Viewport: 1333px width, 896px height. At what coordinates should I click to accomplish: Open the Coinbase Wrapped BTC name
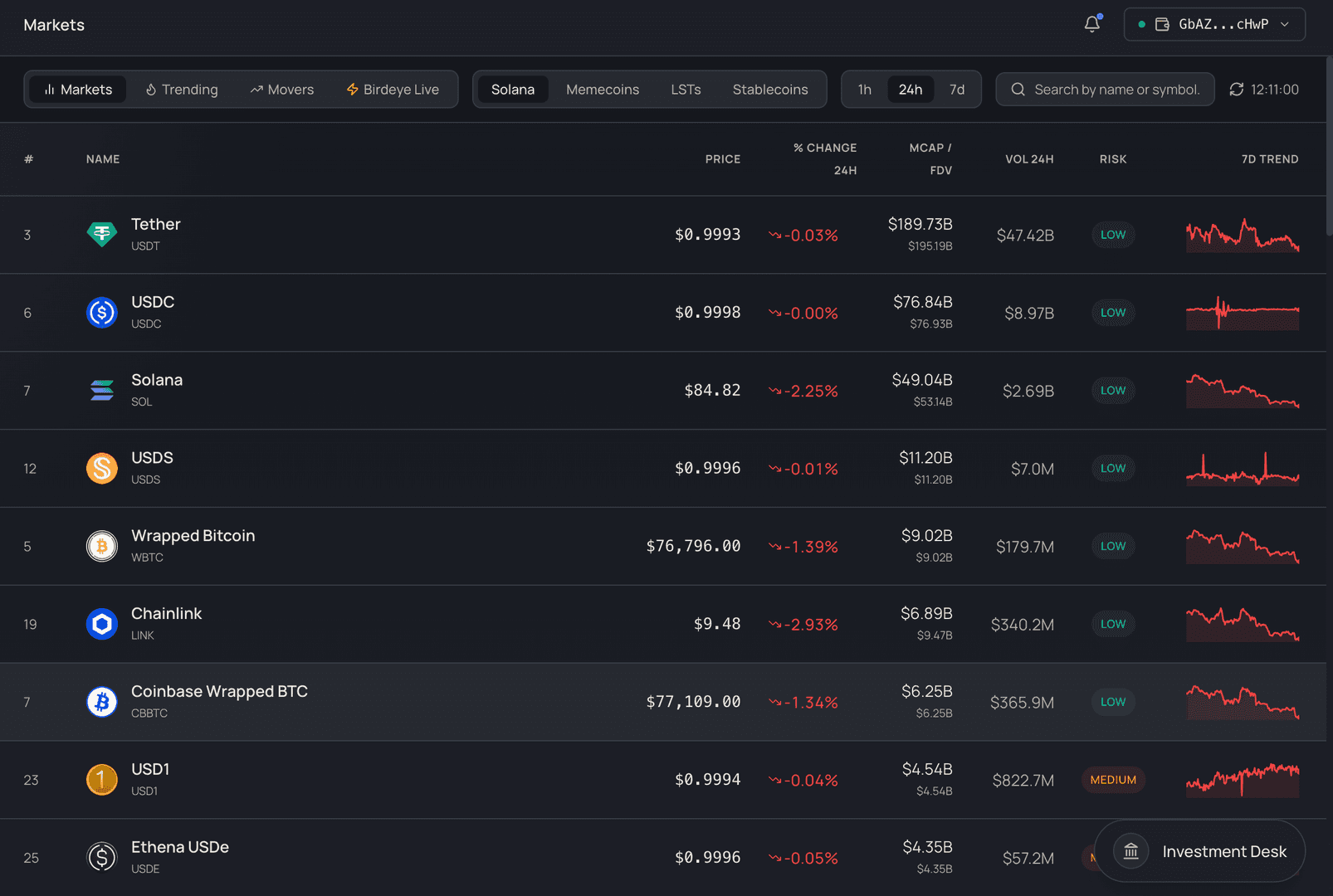tap(219, 692)
